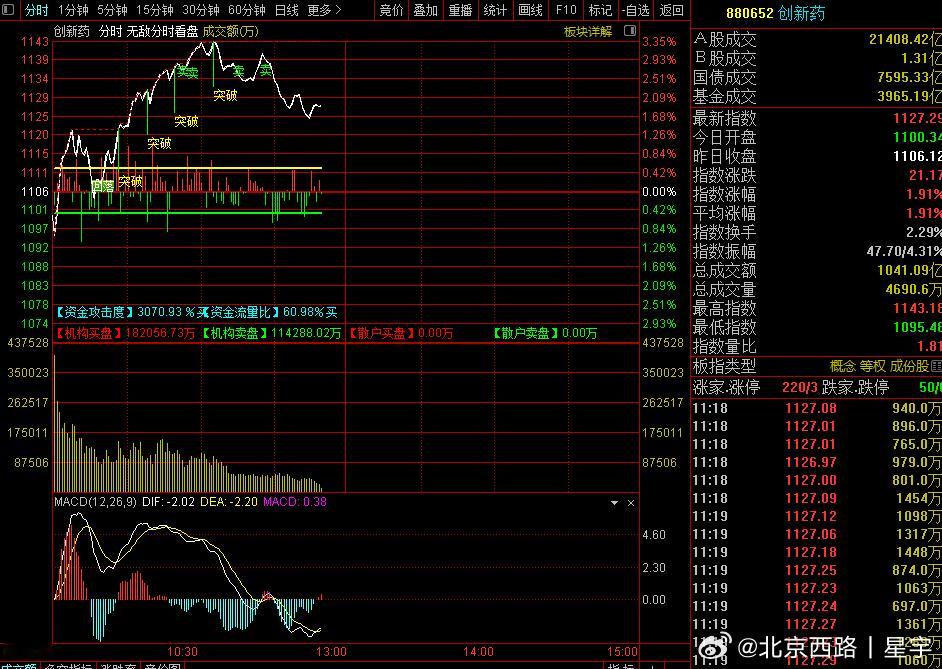Switch to the 5分钟 period tab
The width and height of the screenshot is (942, 669).
click(112, 10)
